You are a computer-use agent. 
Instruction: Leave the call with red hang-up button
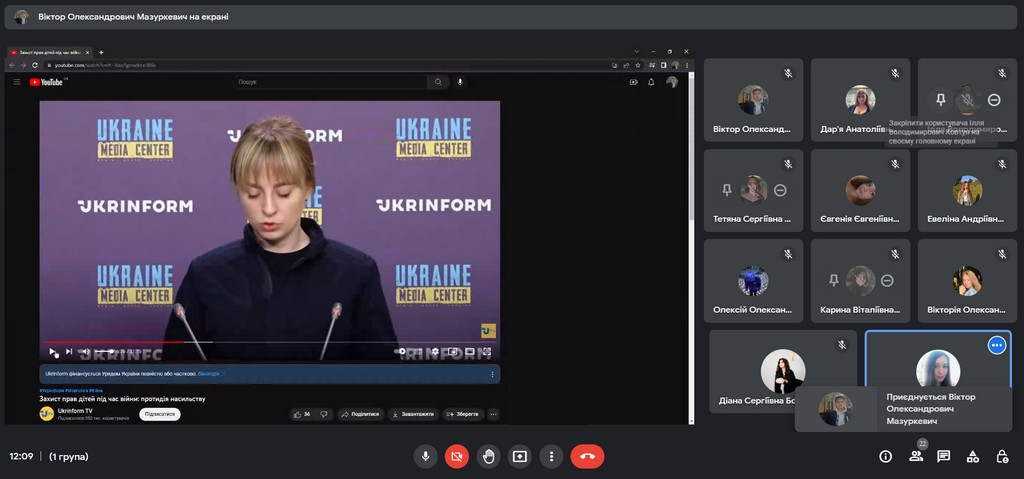click(587, 456)
